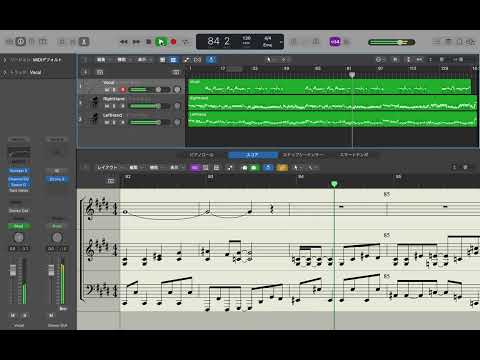Toggle the Inspector button in control bar

20,42
